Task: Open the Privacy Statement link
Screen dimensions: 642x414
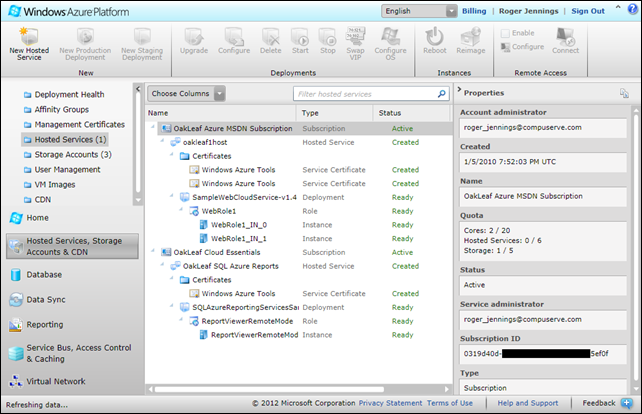Action: click(x=390, y=403)
